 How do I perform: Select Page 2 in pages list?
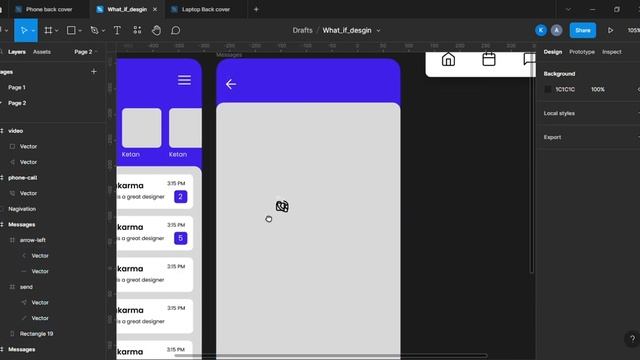pos(17,103)
